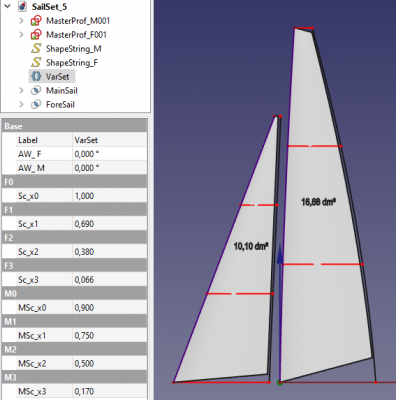Click the Sc_x3 property name
This screenshot has width=396, height=400.
coord(28,280)
